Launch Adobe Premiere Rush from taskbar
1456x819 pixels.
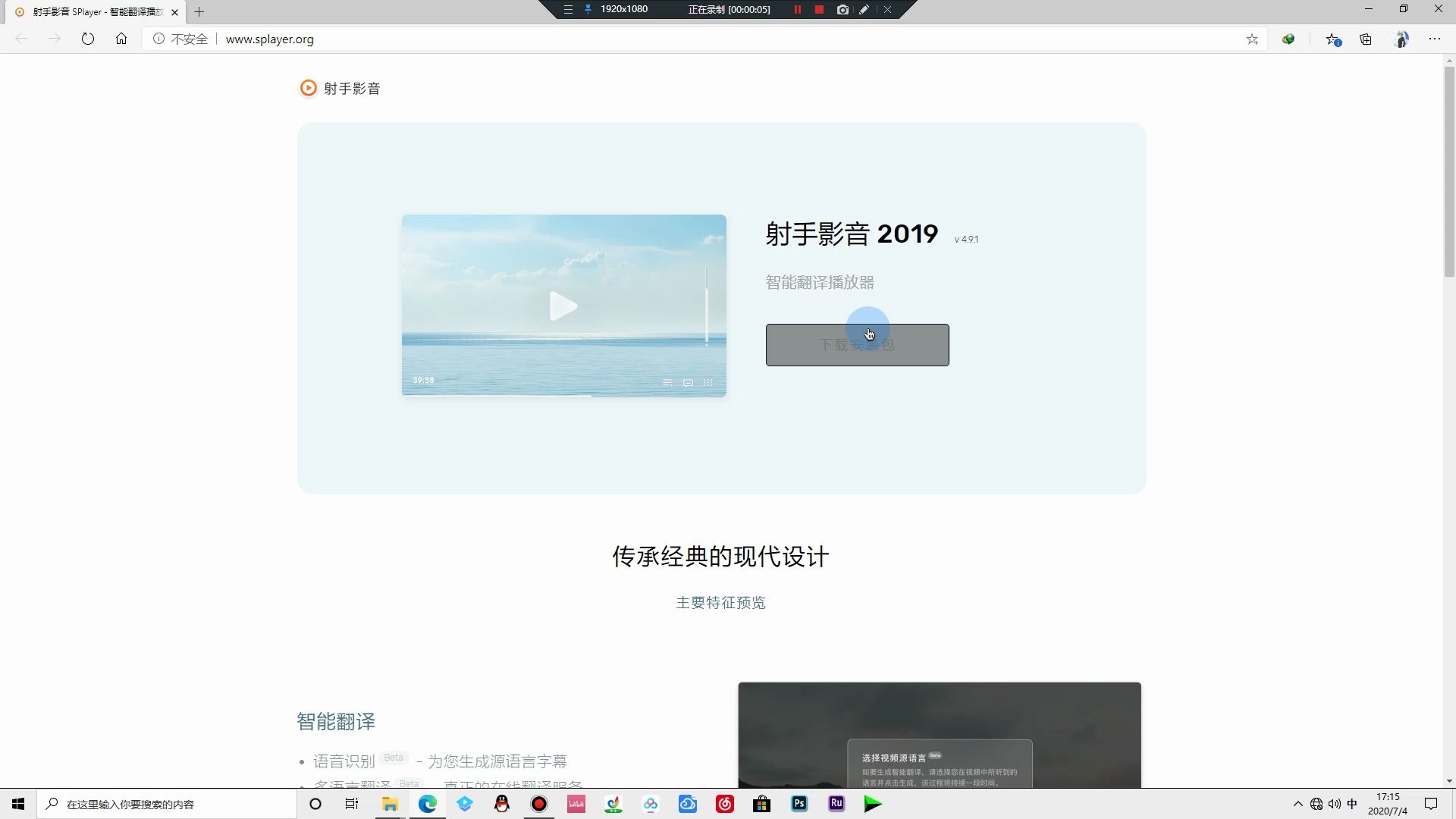836,804
